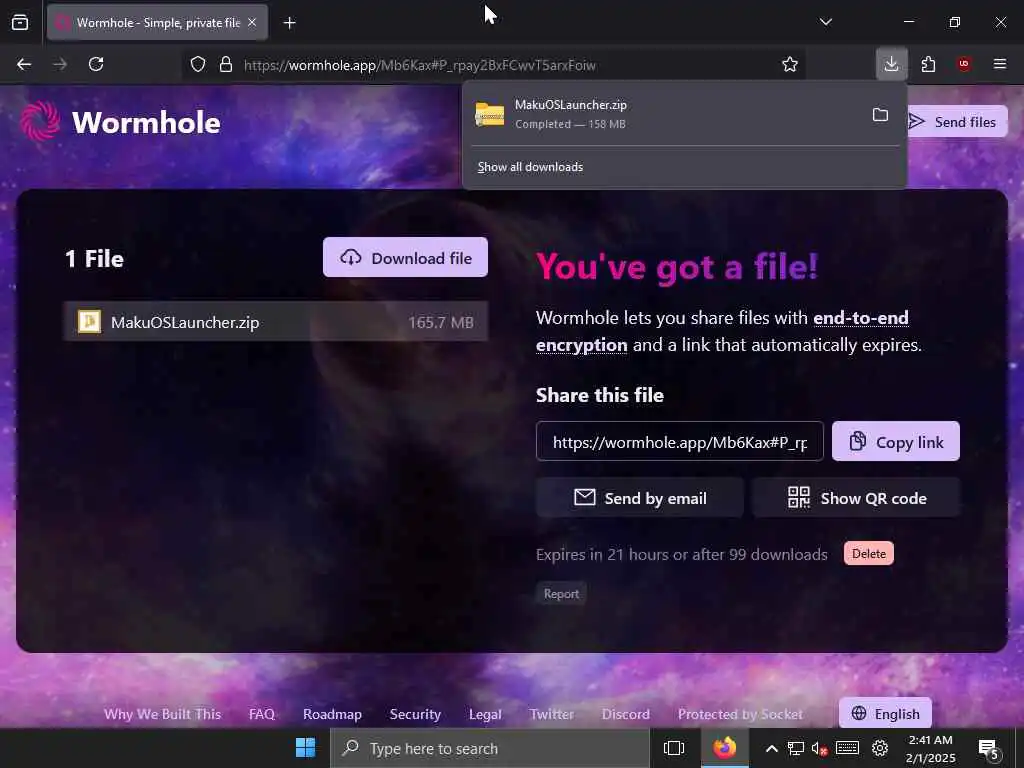Open a new browser tab
Image resolution: width=1024 pixels, height=768 pixels.
pos(289,23)
